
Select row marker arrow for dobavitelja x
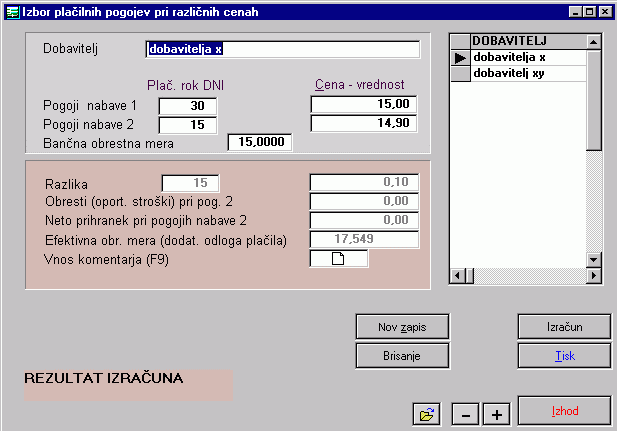460,57
